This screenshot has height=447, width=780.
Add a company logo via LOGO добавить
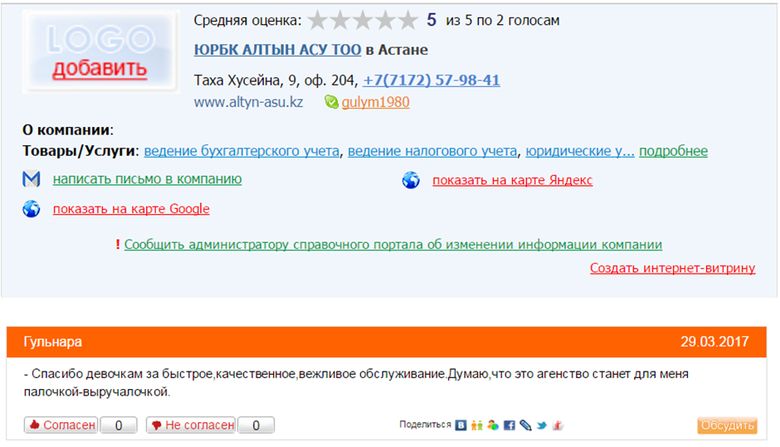[x=100, y=51]
